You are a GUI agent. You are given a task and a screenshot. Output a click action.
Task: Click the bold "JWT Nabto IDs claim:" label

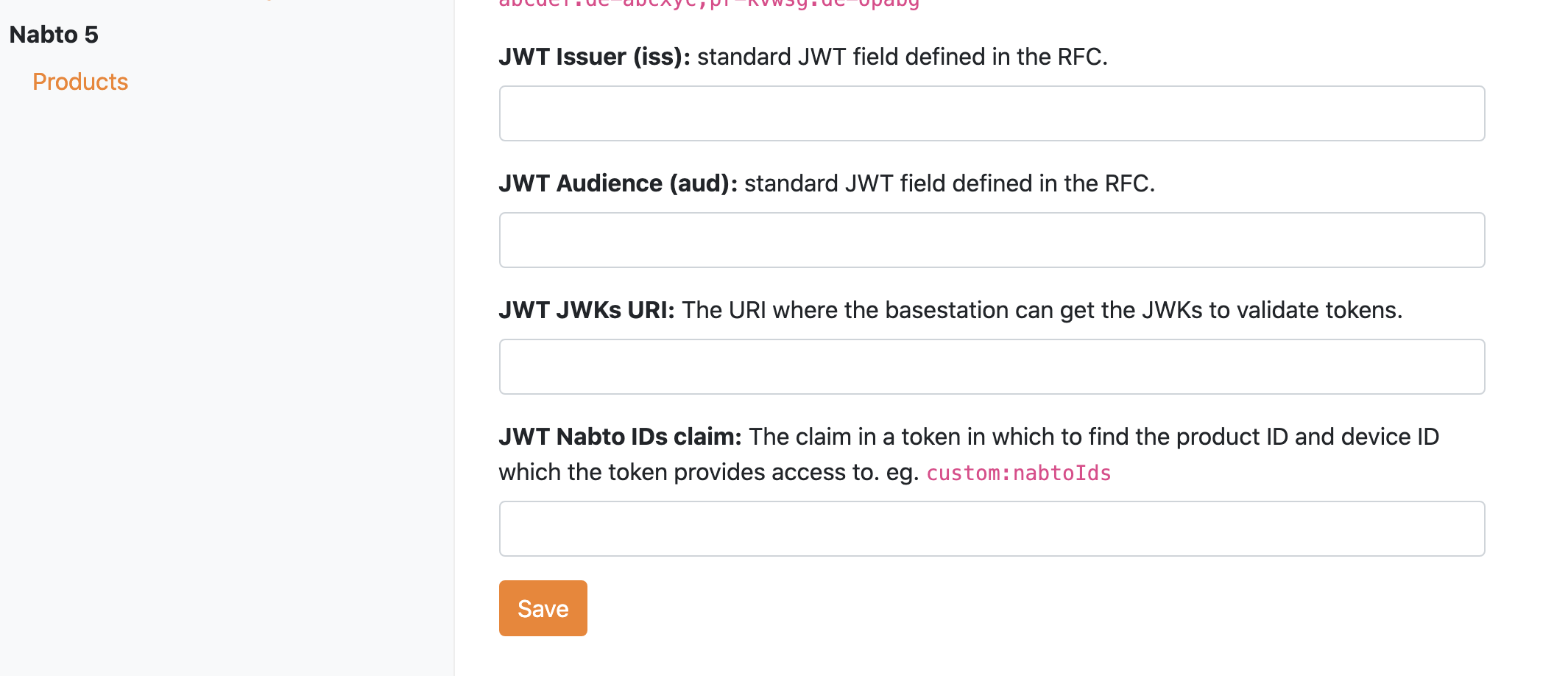click(x=620, y=437)
